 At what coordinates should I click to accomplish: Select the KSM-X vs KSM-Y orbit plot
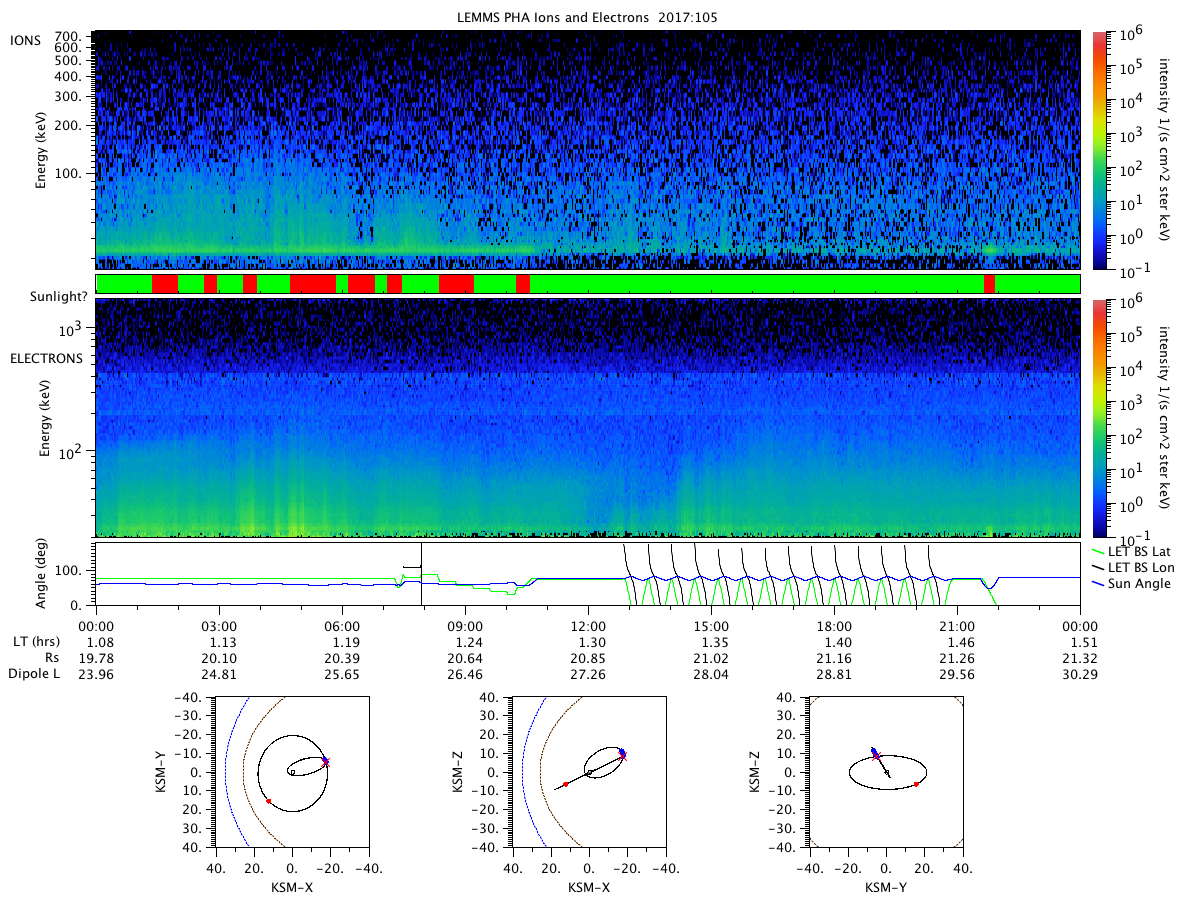tap(292, 772)
